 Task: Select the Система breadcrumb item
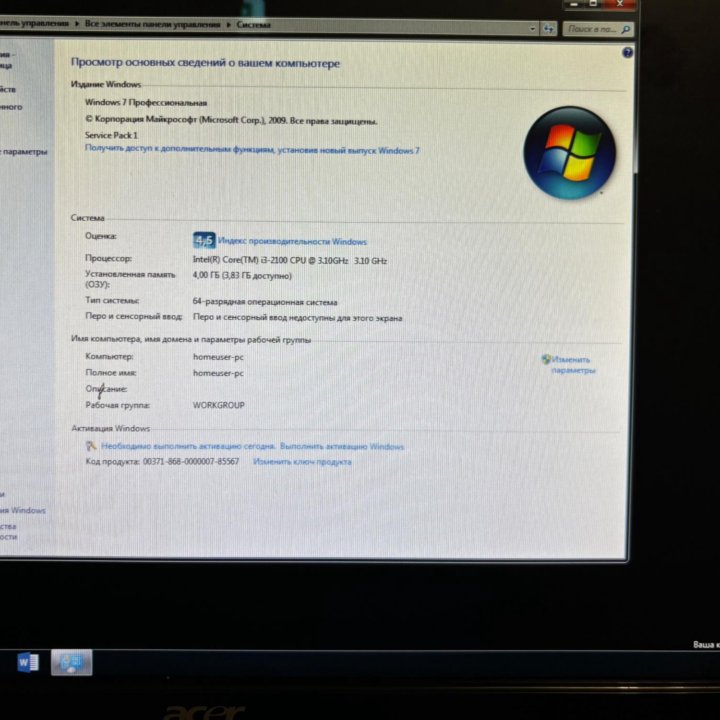coord(253,25)
